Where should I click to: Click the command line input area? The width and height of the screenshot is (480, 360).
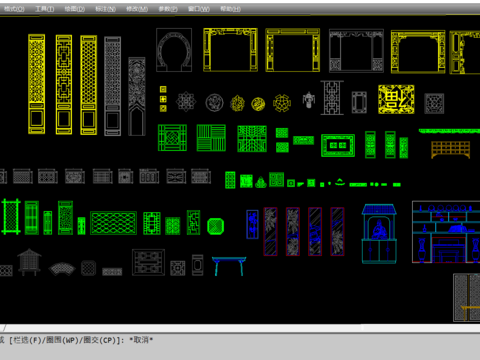(x=240, y=347)
